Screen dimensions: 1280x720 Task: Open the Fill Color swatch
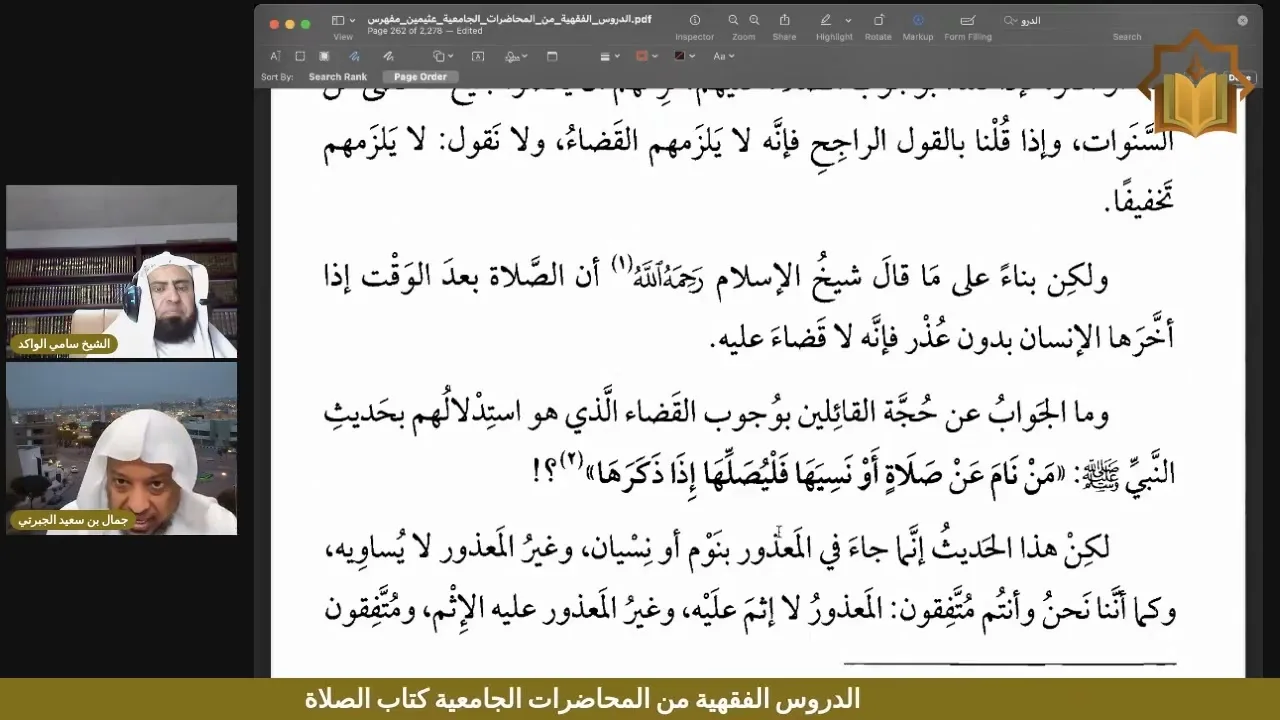pyautogui.click(x=684, y=57)
